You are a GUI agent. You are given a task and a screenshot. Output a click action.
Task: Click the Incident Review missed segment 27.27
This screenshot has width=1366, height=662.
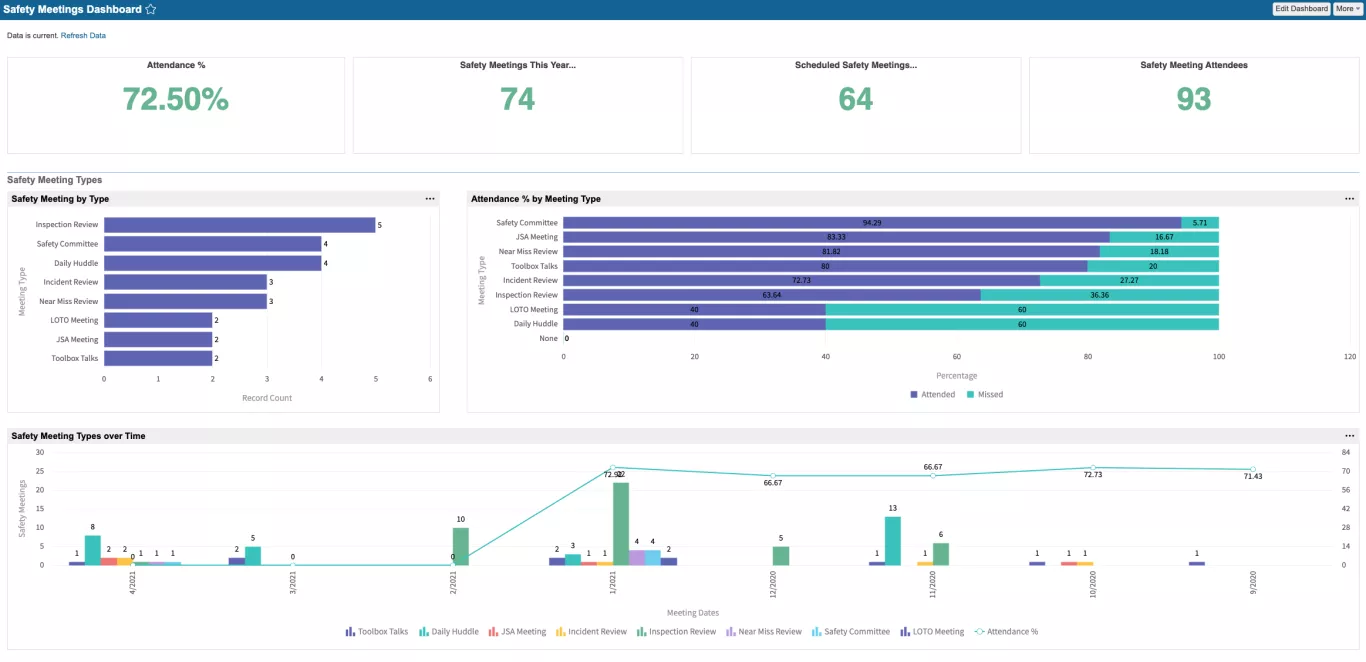pyautogui.click(x=1129, y=281)
